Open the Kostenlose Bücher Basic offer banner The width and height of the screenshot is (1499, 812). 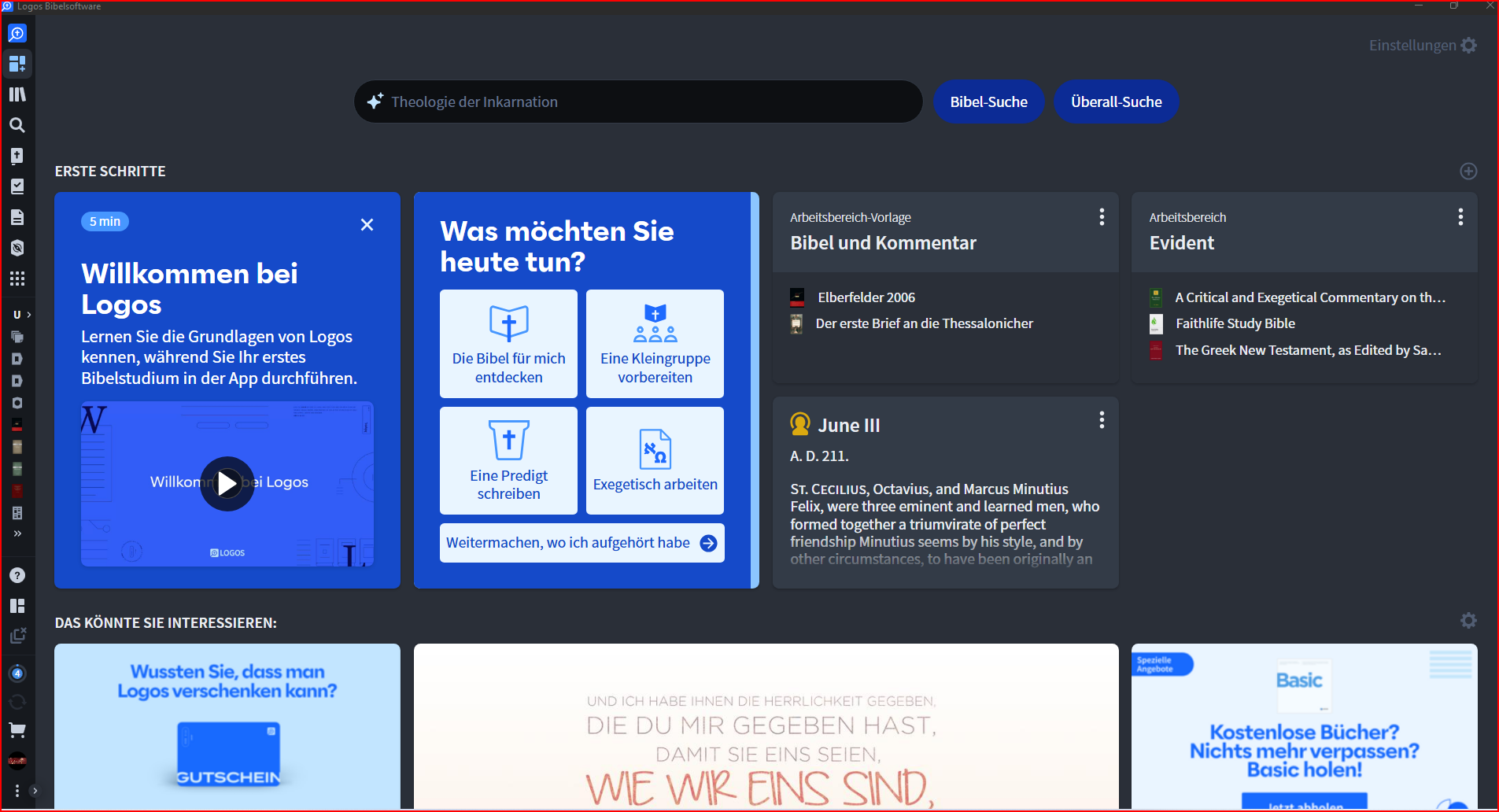(x=1304, y=726)
